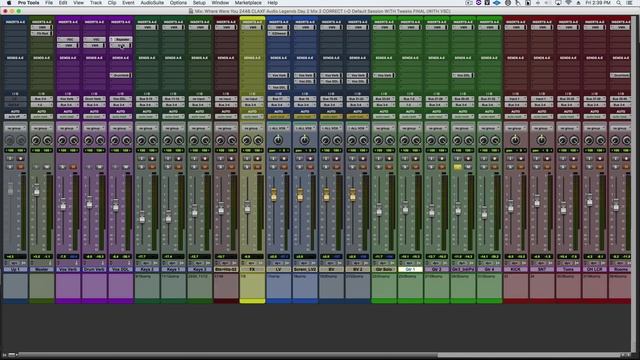640x360 pixels.
Task: Open output path selector on Vox Verb
Action: 68,105
